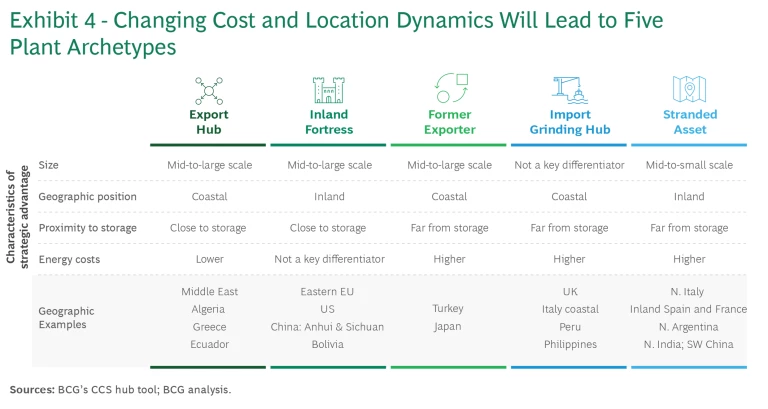Click the Ecuador example
Viewport: 768px width, 409px height.
click(210, 344)
